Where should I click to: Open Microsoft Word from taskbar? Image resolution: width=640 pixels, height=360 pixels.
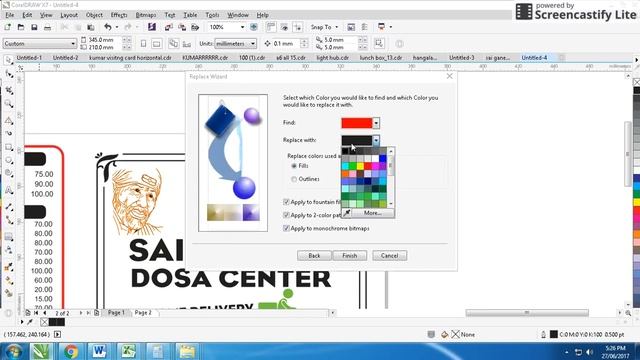(99, 351)
